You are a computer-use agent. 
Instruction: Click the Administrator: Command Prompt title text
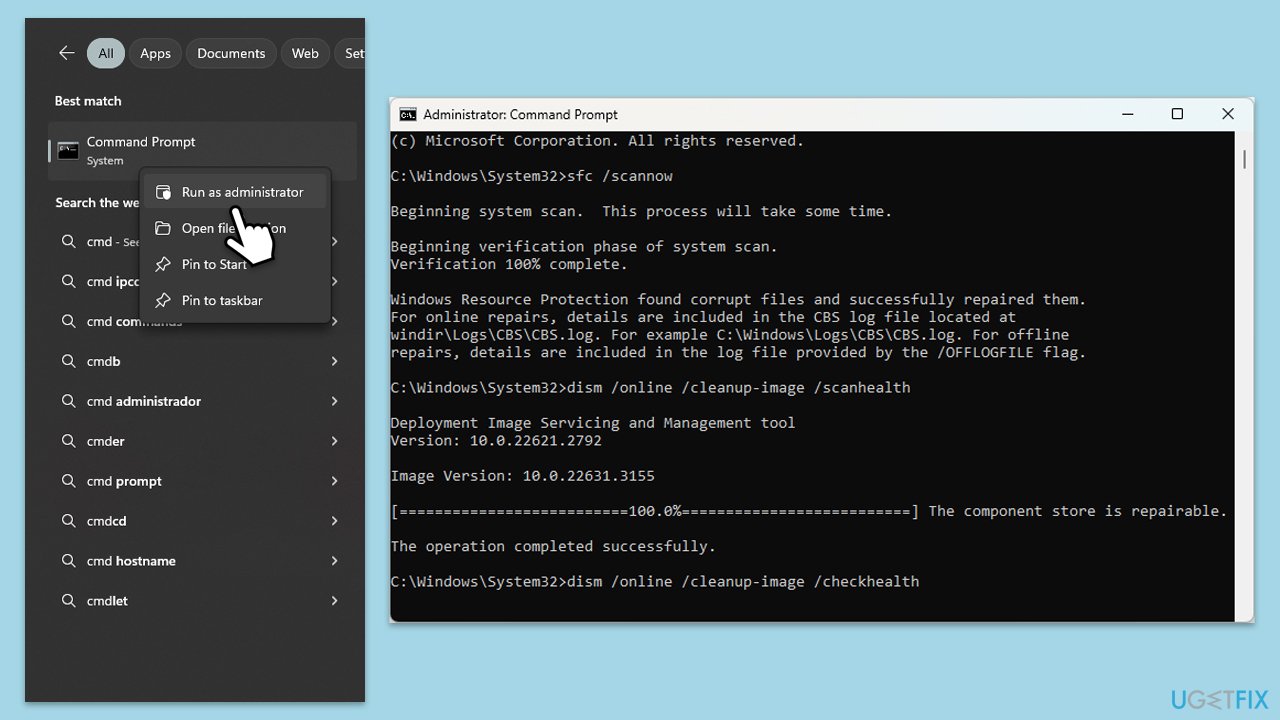[520, 114]
